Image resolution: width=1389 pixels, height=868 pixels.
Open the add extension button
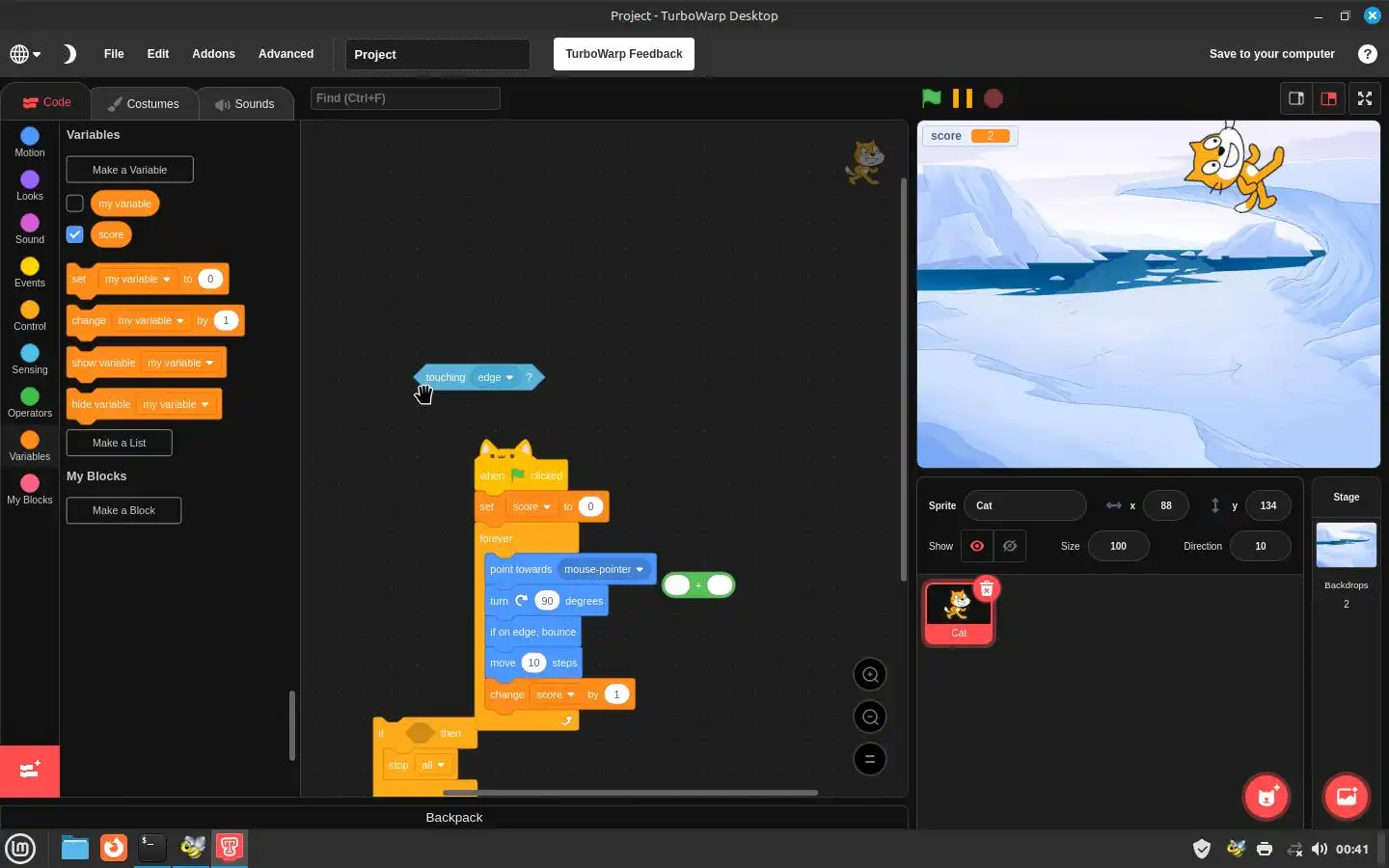coord(30,771)
